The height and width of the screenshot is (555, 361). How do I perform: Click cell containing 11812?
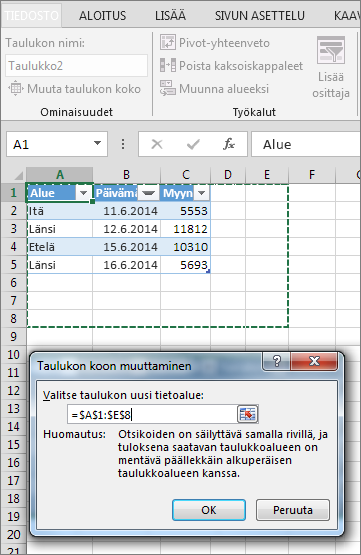(x=185, y=229)
